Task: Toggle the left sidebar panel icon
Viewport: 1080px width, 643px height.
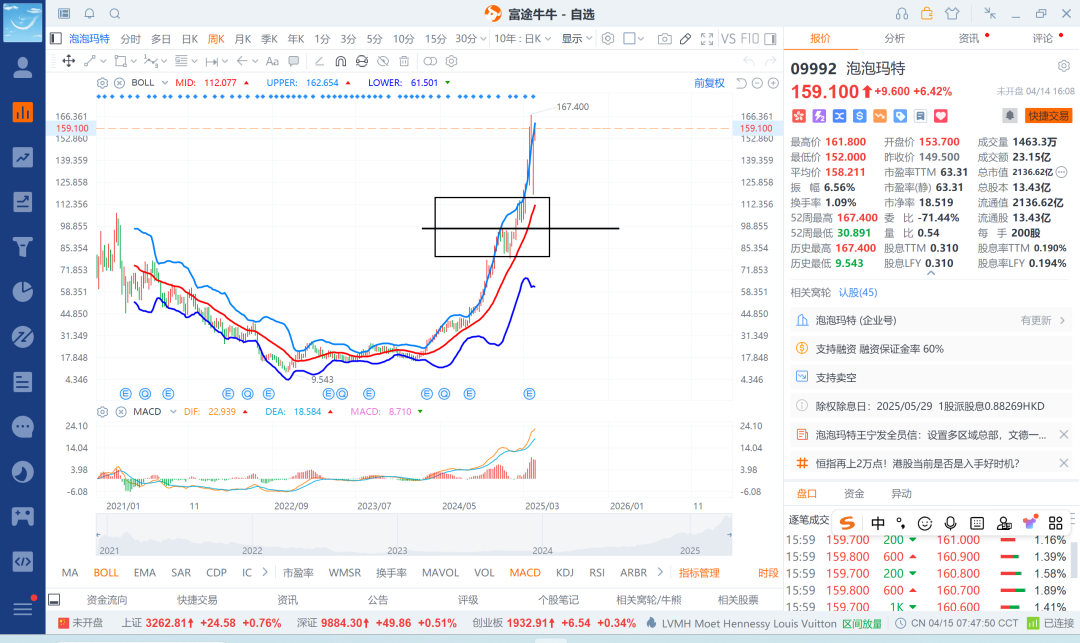Action: (x=56, y=39)
